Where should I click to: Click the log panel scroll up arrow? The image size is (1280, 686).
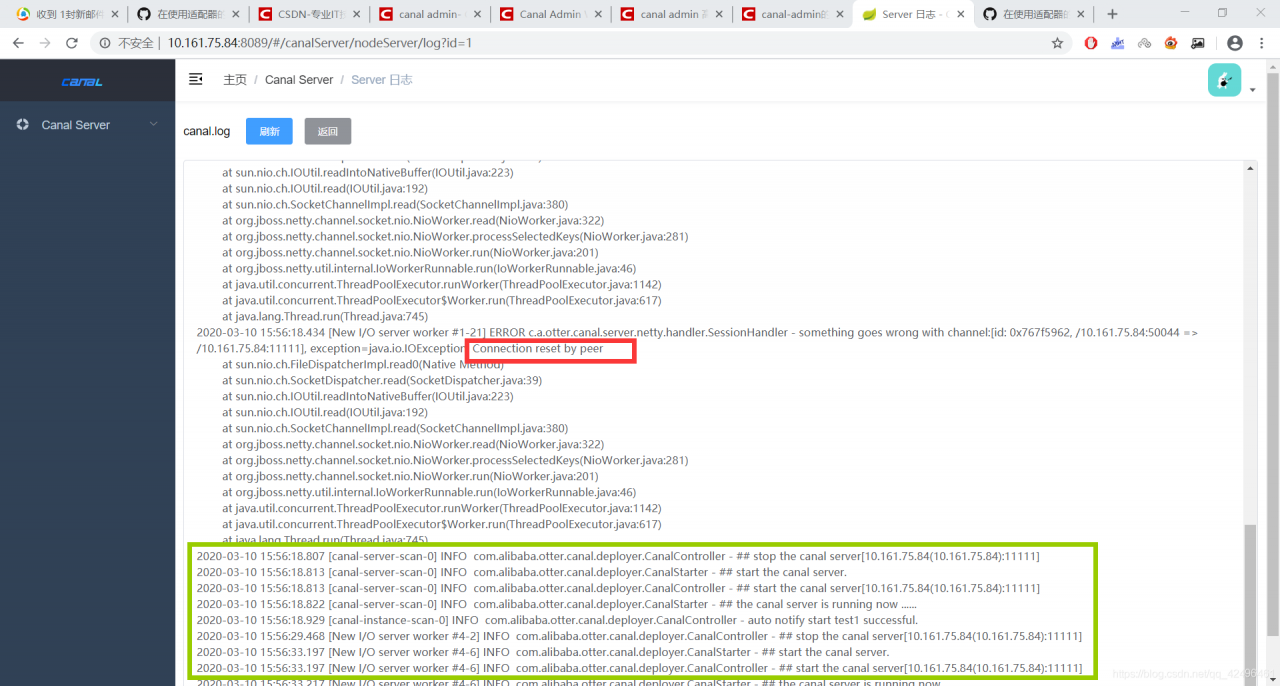(x=1250, y=168)
